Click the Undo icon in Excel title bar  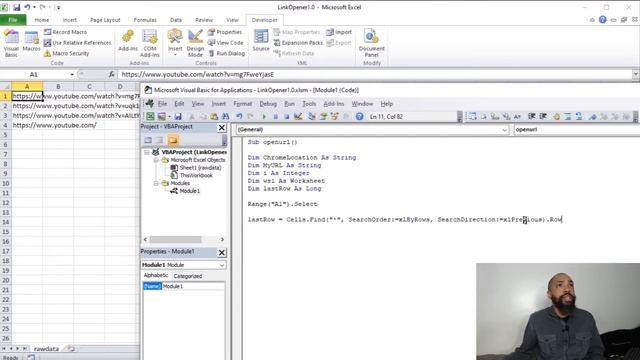click(x=27, y=7)
